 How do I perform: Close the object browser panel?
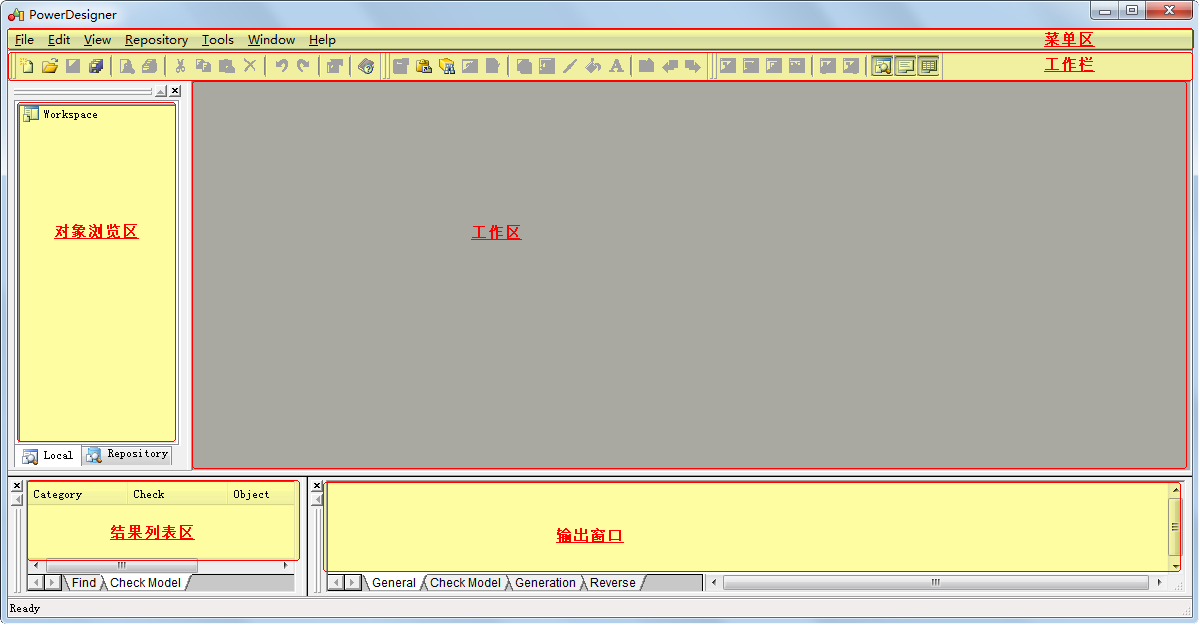click(x=175, y=91)
